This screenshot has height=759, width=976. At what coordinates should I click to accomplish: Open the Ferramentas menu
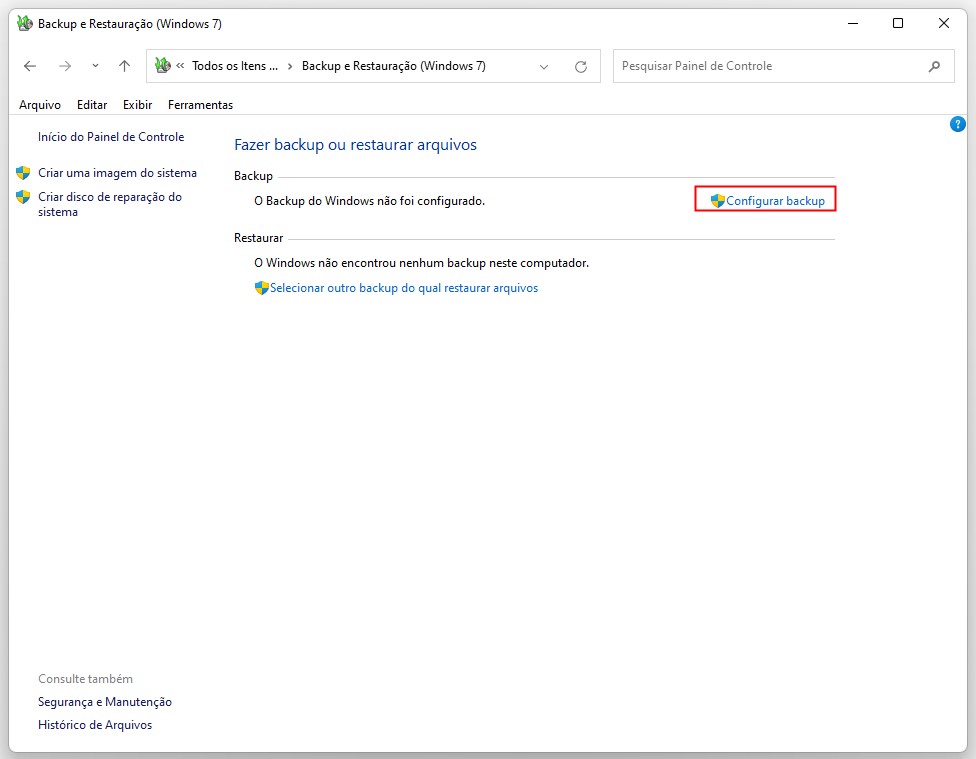point(200,104)
